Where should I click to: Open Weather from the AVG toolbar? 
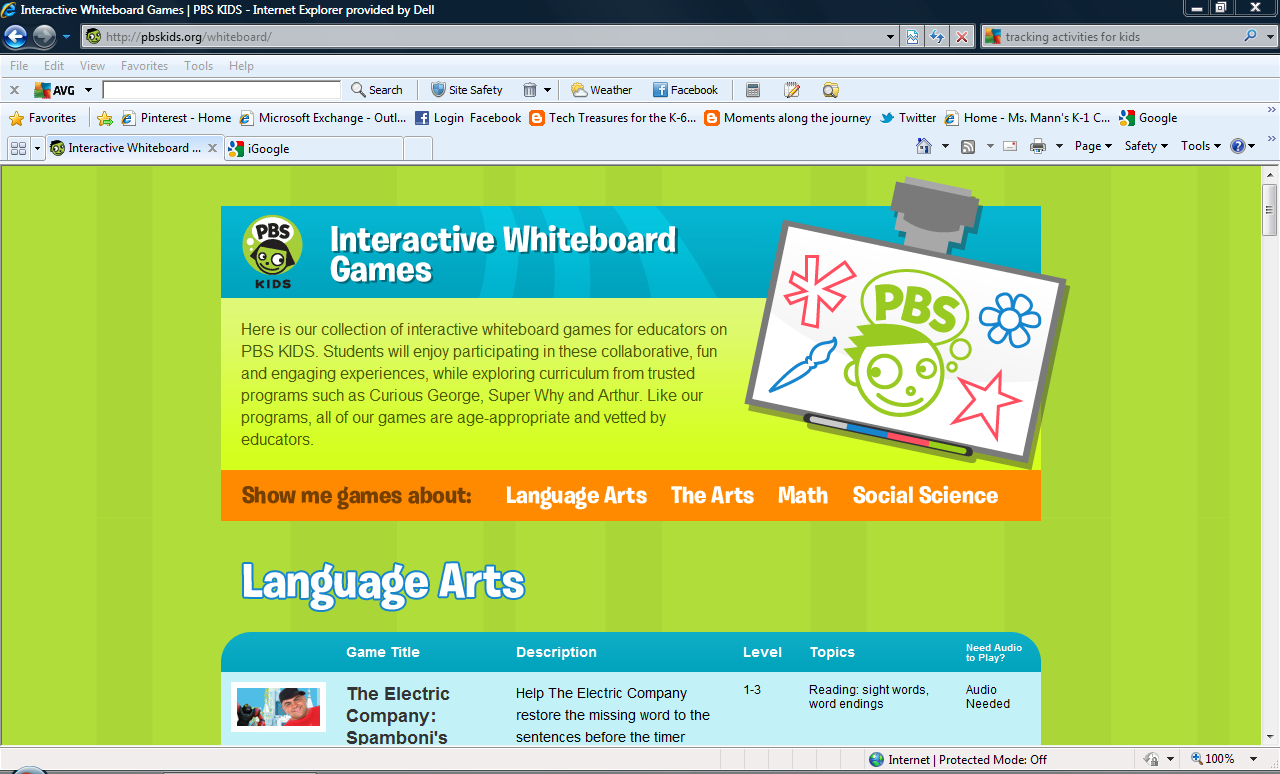point(601,89)
